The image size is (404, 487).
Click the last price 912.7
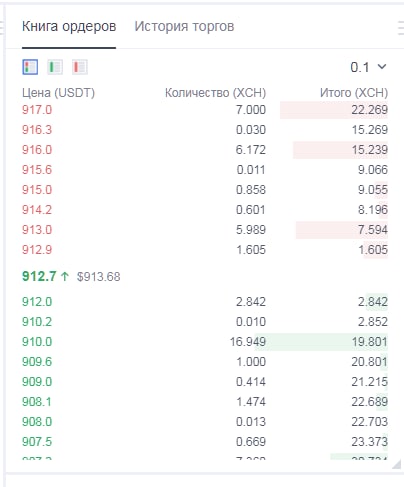(39, 276)
